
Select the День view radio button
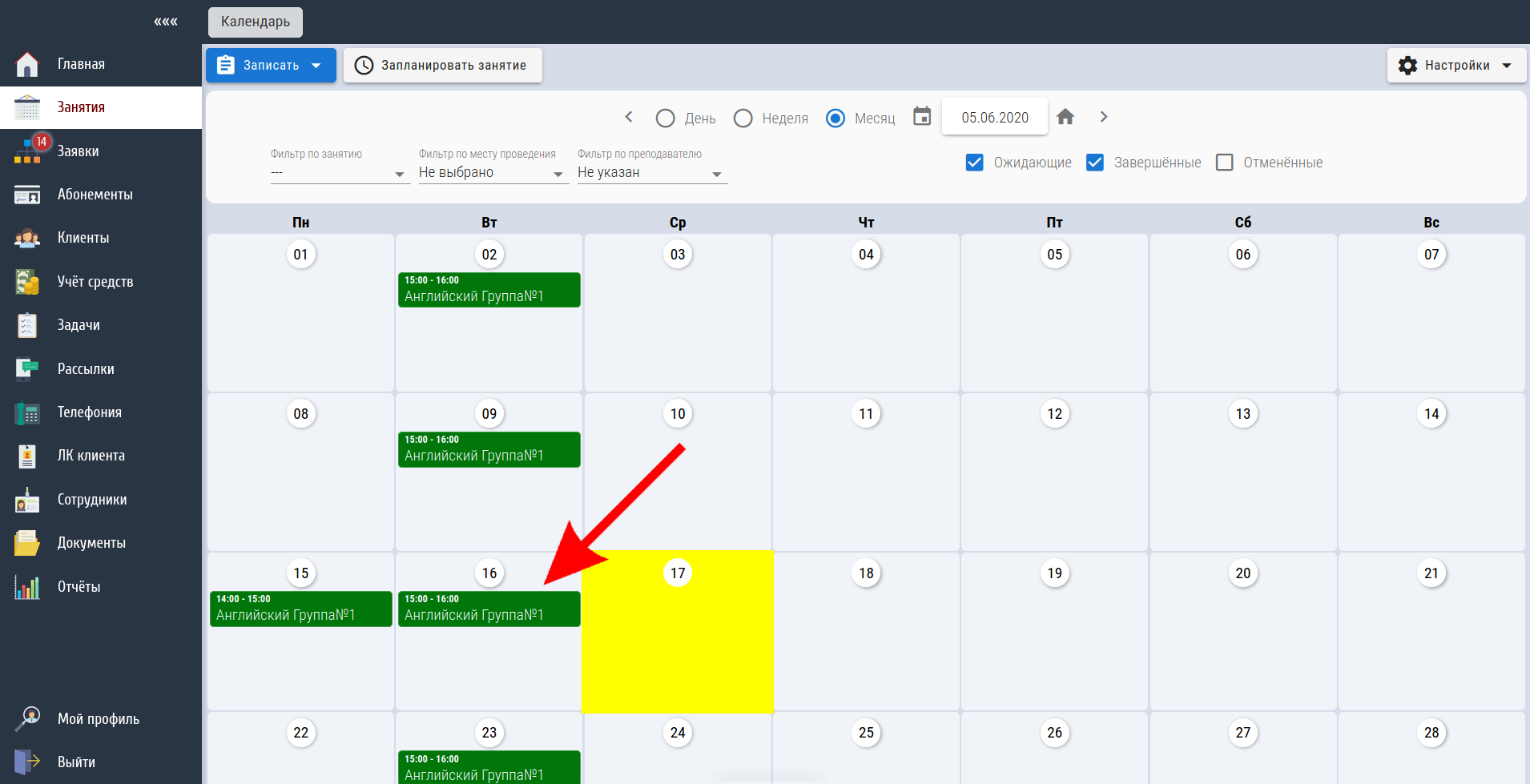665,119
